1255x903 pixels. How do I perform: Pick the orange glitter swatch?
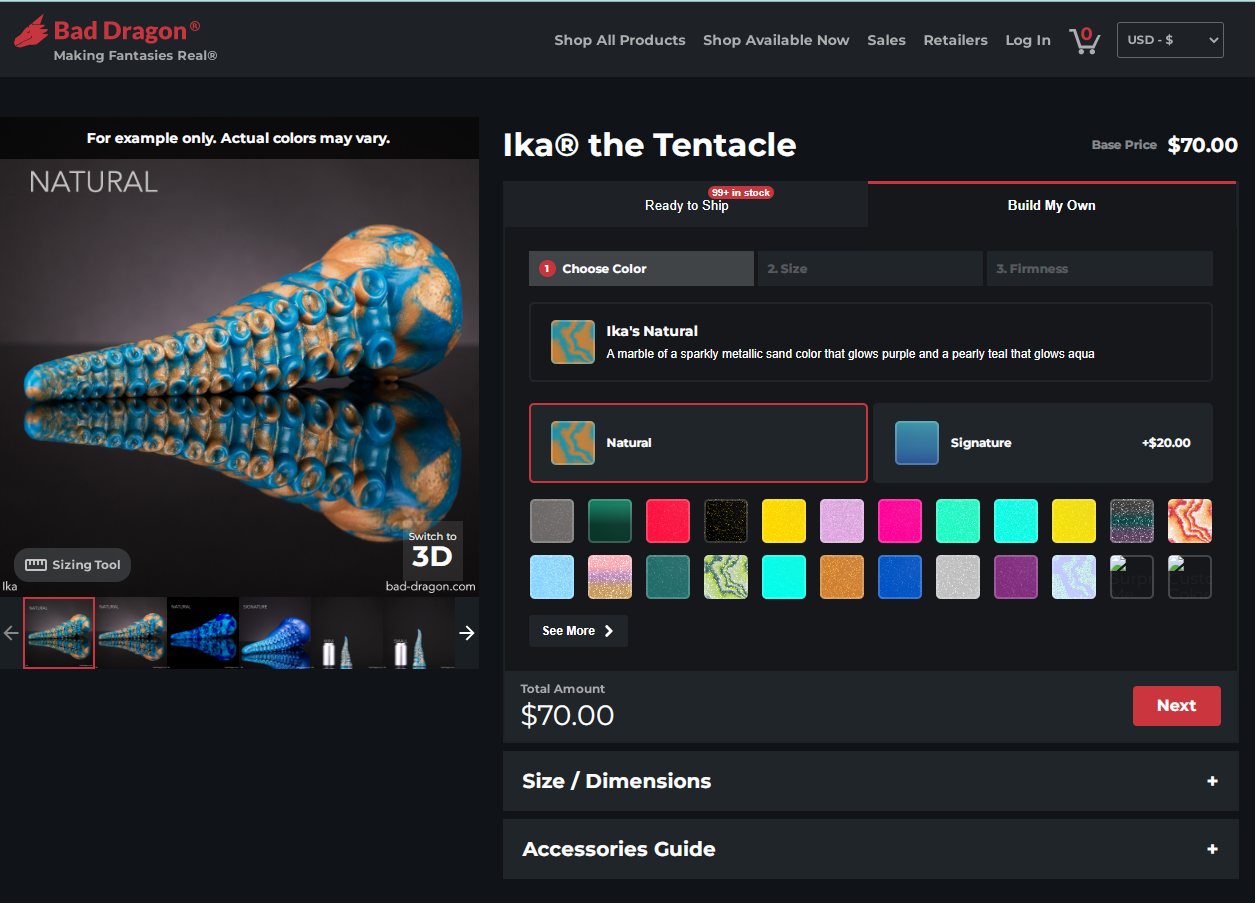tap(842, 577)
